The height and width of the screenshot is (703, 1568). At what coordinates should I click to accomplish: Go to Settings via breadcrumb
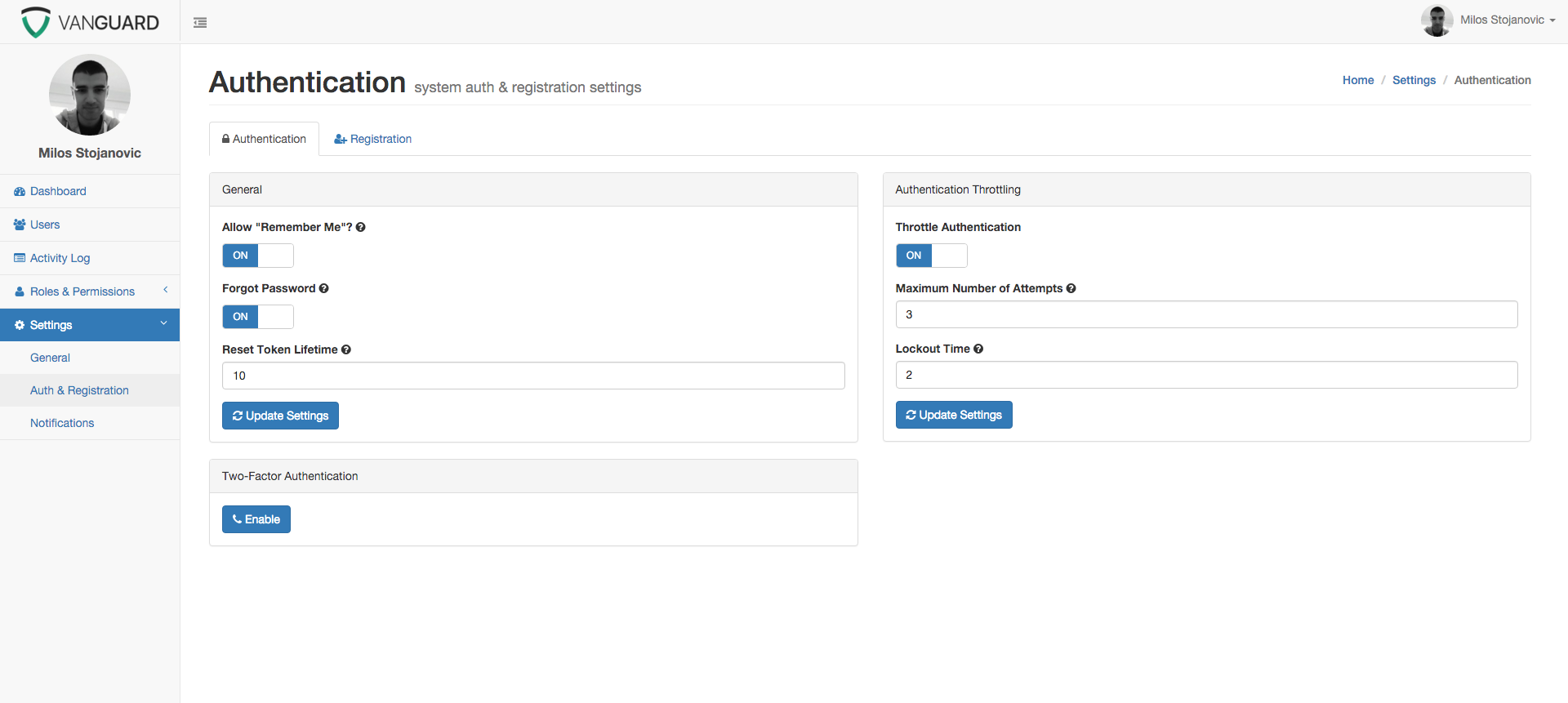(x=1414, y=80)
